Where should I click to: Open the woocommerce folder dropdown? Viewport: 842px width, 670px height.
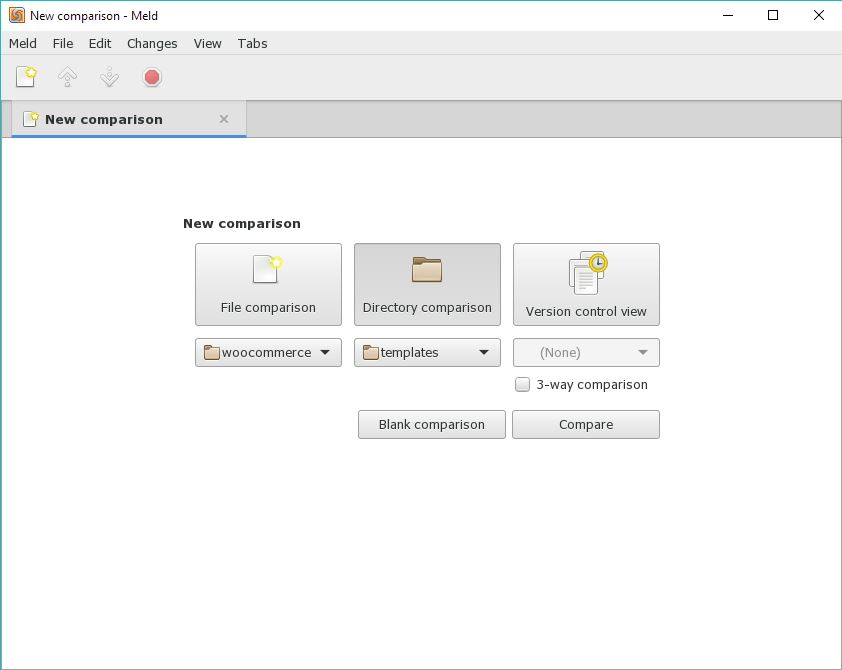click(x=268, y=353)
